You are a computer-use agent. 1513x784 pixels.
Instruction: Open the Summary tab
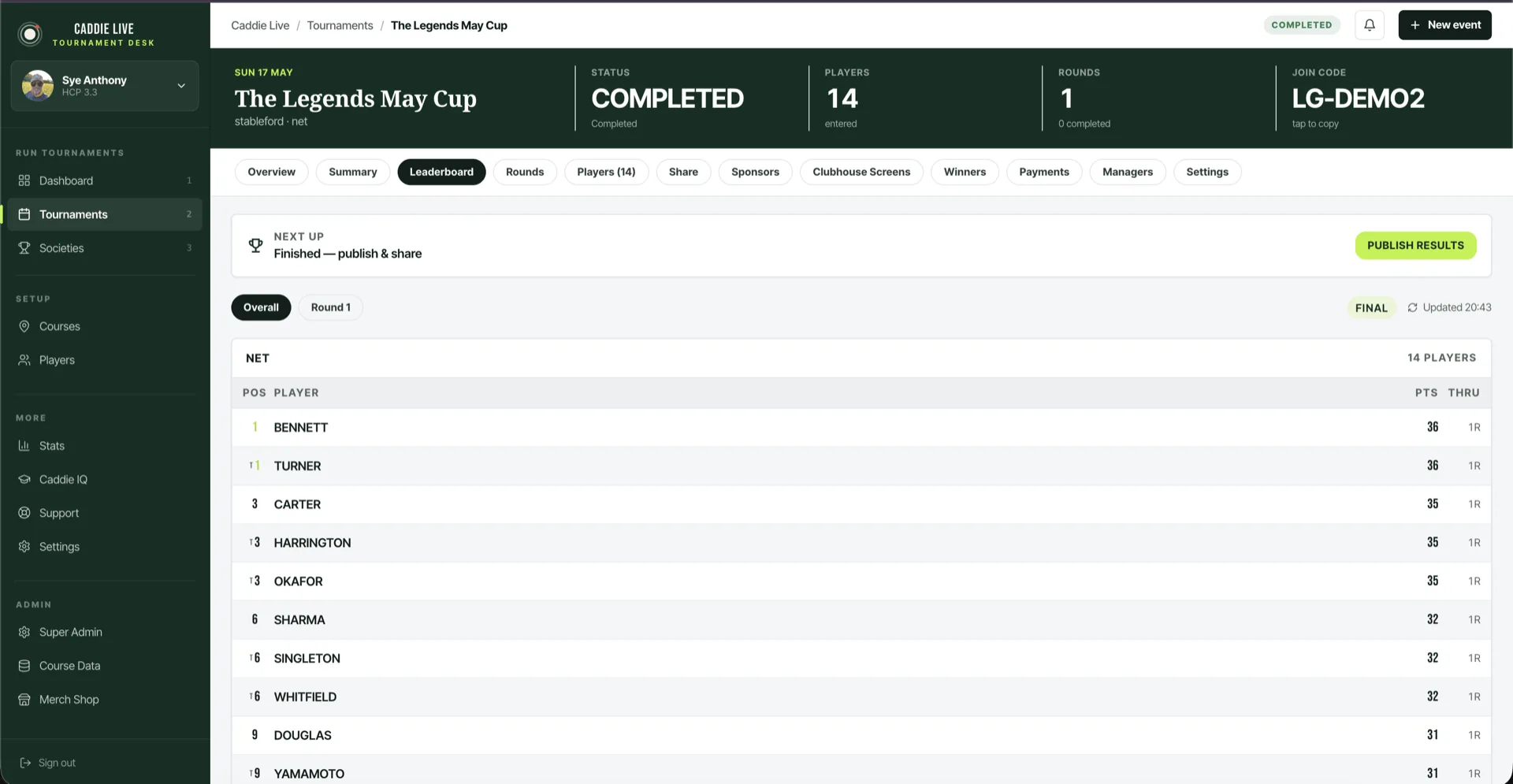coord(353,172)
